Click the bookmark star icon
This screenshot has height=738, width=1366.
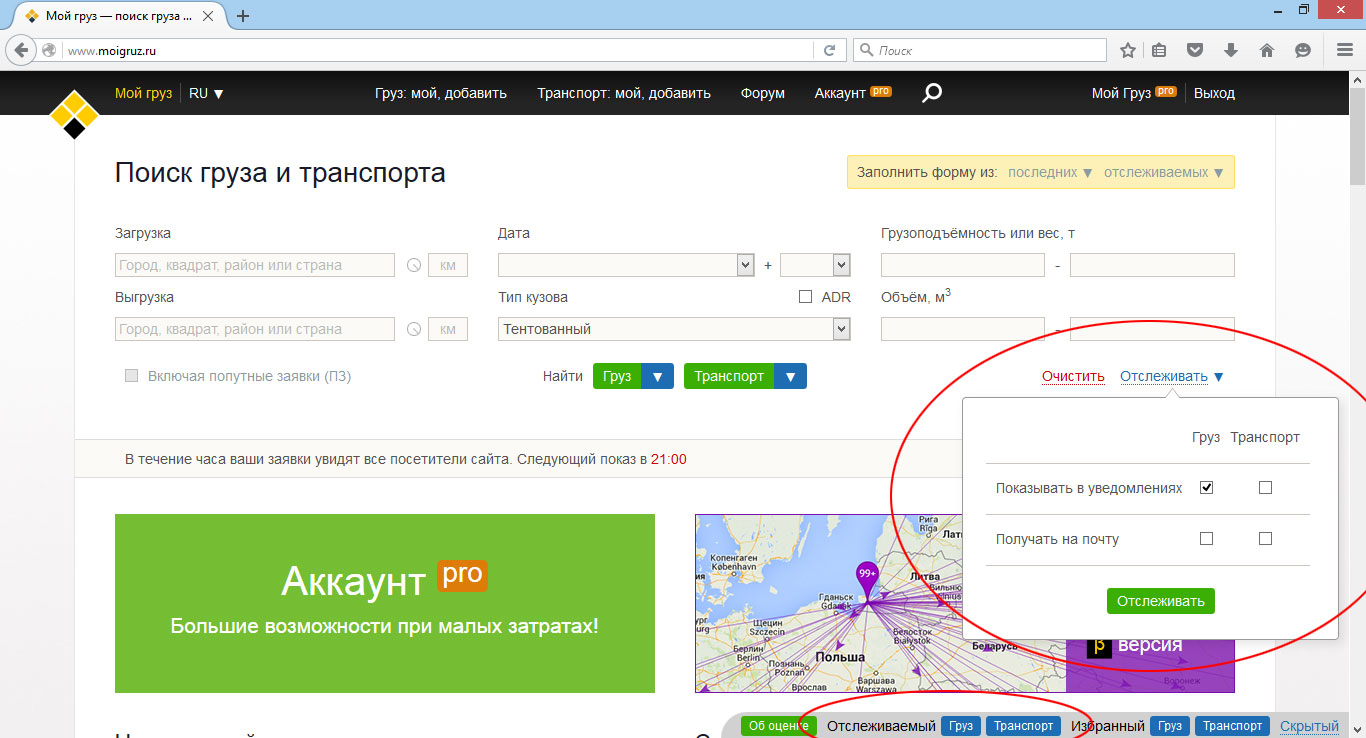[x=1128, y=50]
